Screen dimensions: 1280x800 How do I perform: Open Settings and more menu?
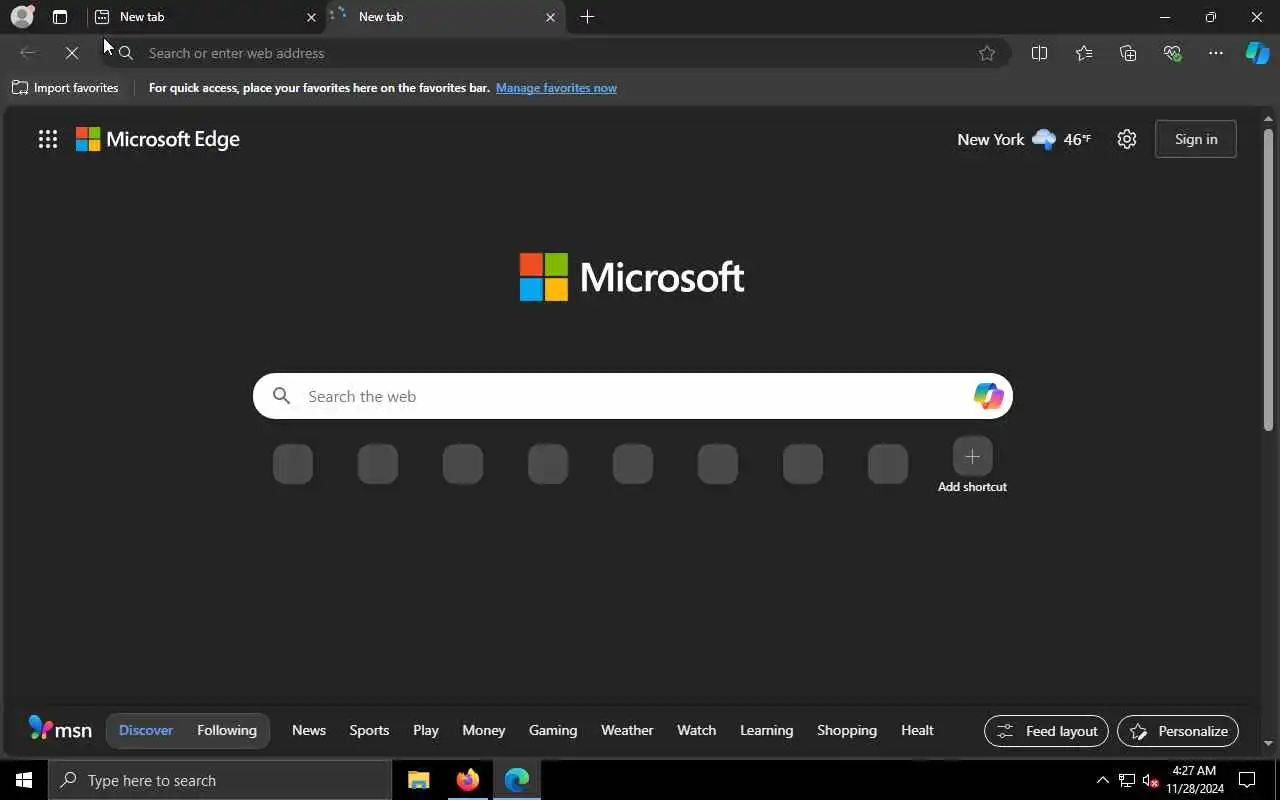click(1216, 53)
